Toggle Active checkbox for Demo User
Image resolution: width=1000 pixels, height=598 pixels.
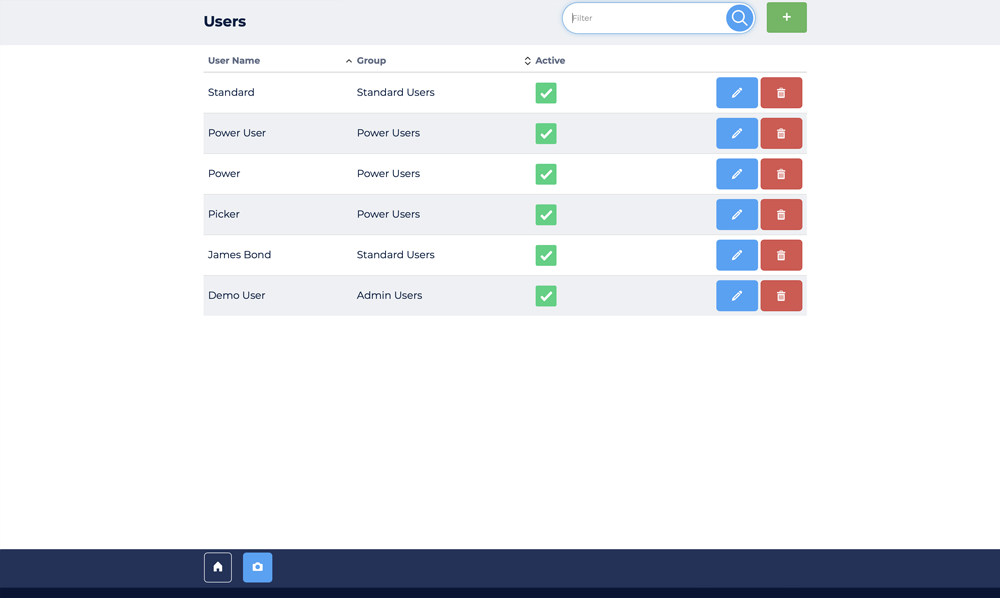pyautogui.click(x=546, y=296)
